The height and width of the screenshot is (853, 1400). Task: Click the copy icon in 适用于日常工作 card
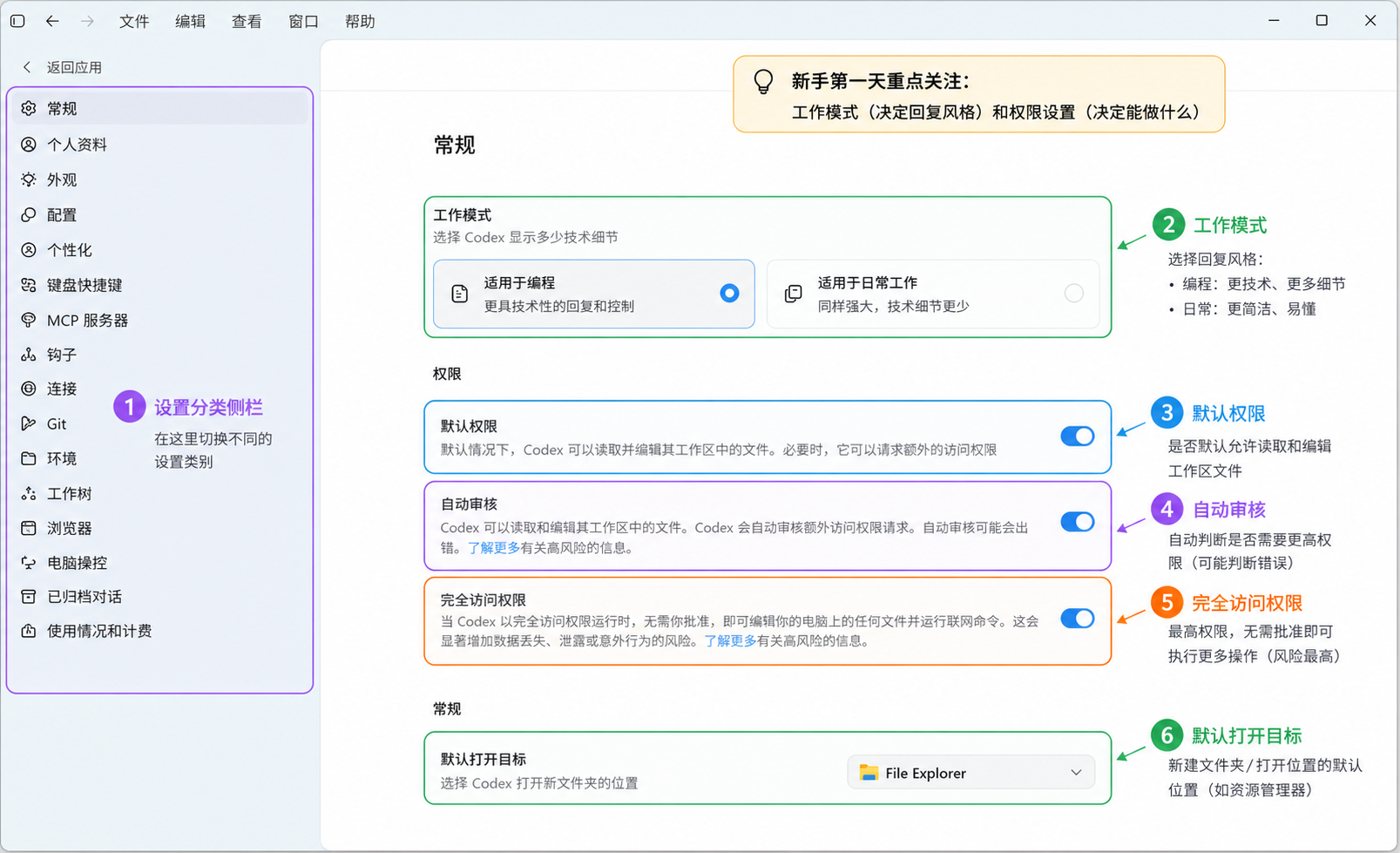click(x=793, y=294)
